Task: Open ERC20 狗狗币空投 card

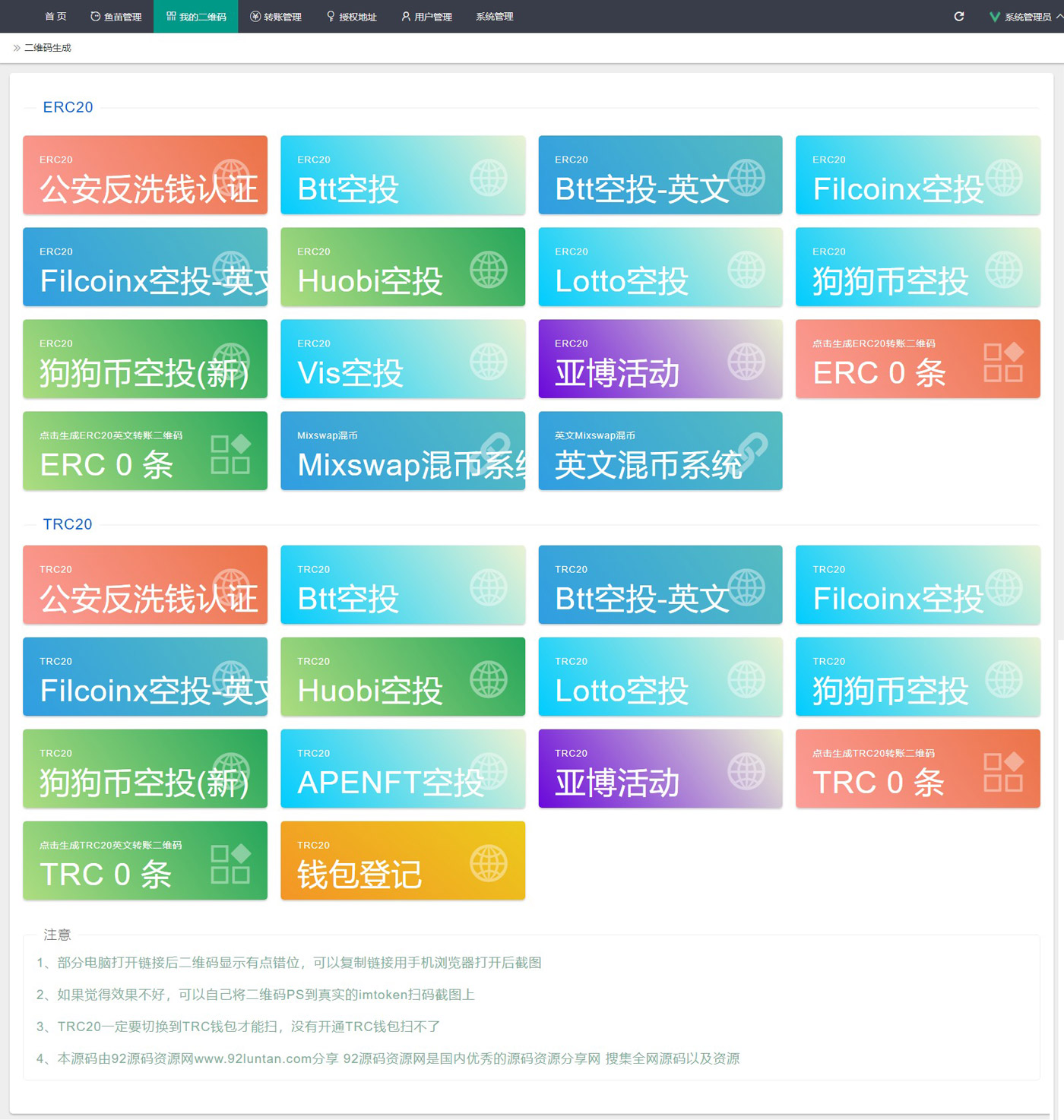Action: [918, 267]
